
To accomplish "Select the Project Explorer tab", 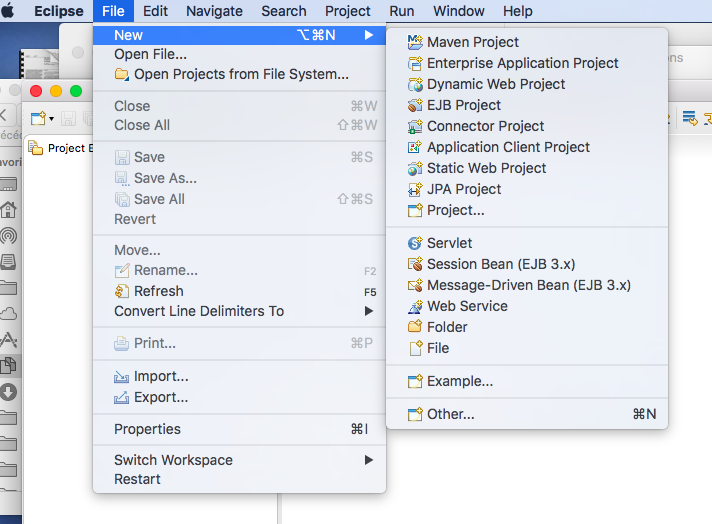I will [x=62, y=148].
